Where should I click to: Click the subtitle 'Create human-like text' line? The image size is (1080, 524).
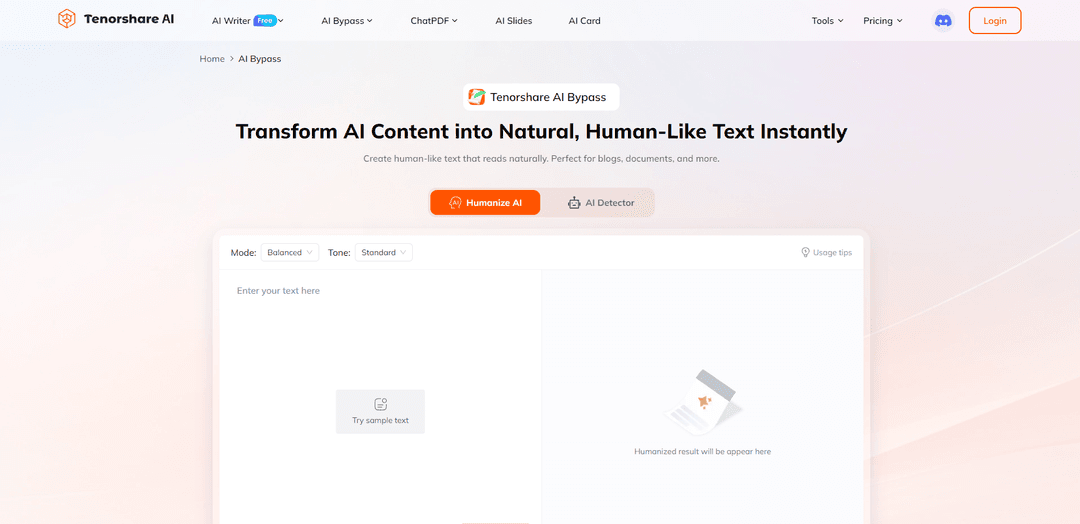coord(541,158)
